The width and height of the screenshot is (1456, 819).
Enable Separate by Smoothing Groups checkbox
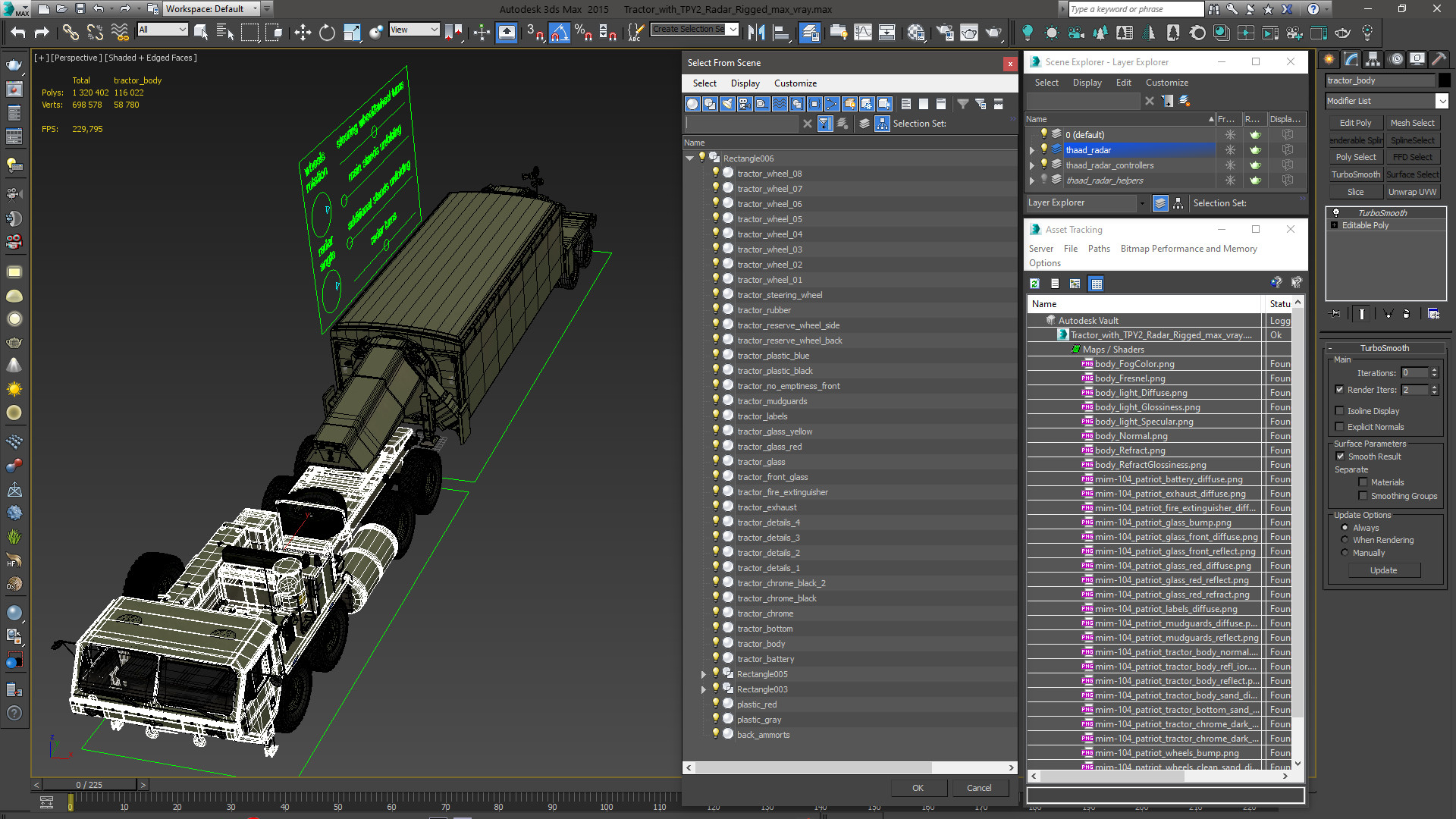click(1363, 496)
